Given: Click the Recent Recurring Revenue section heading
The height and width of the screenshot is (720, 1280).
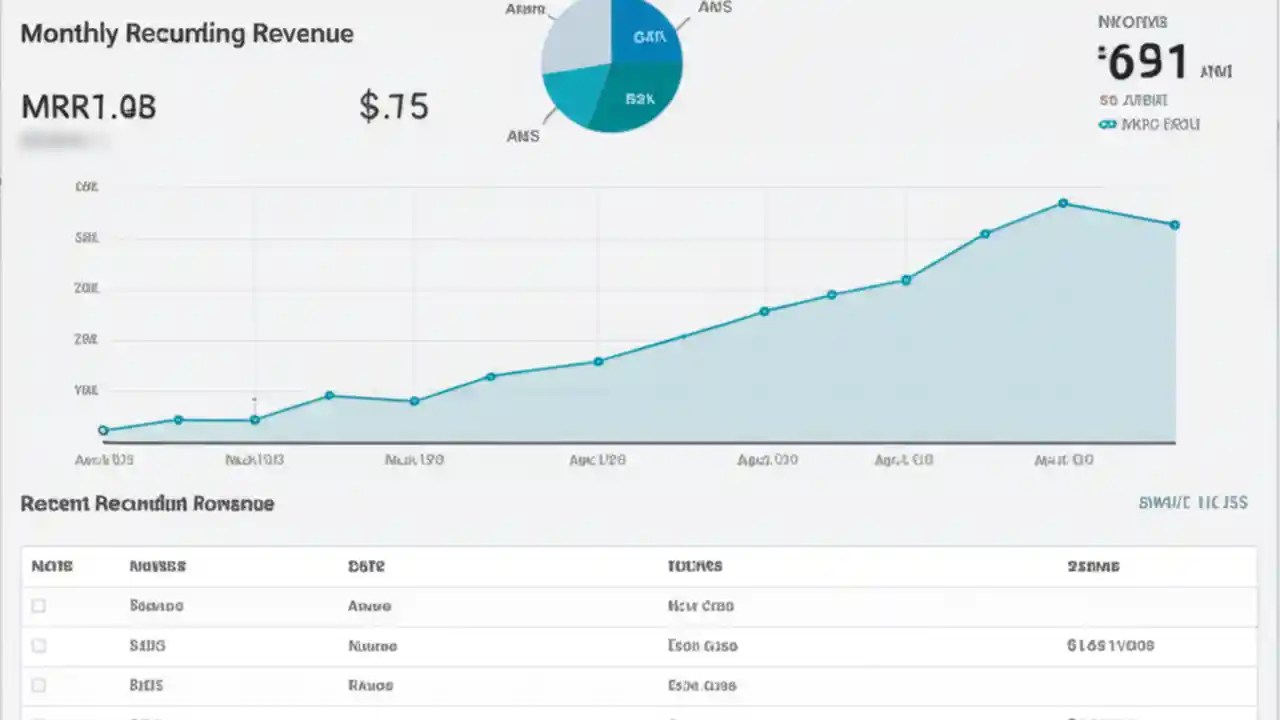Looking at the screenshot, I should click(x=147, y=503).
